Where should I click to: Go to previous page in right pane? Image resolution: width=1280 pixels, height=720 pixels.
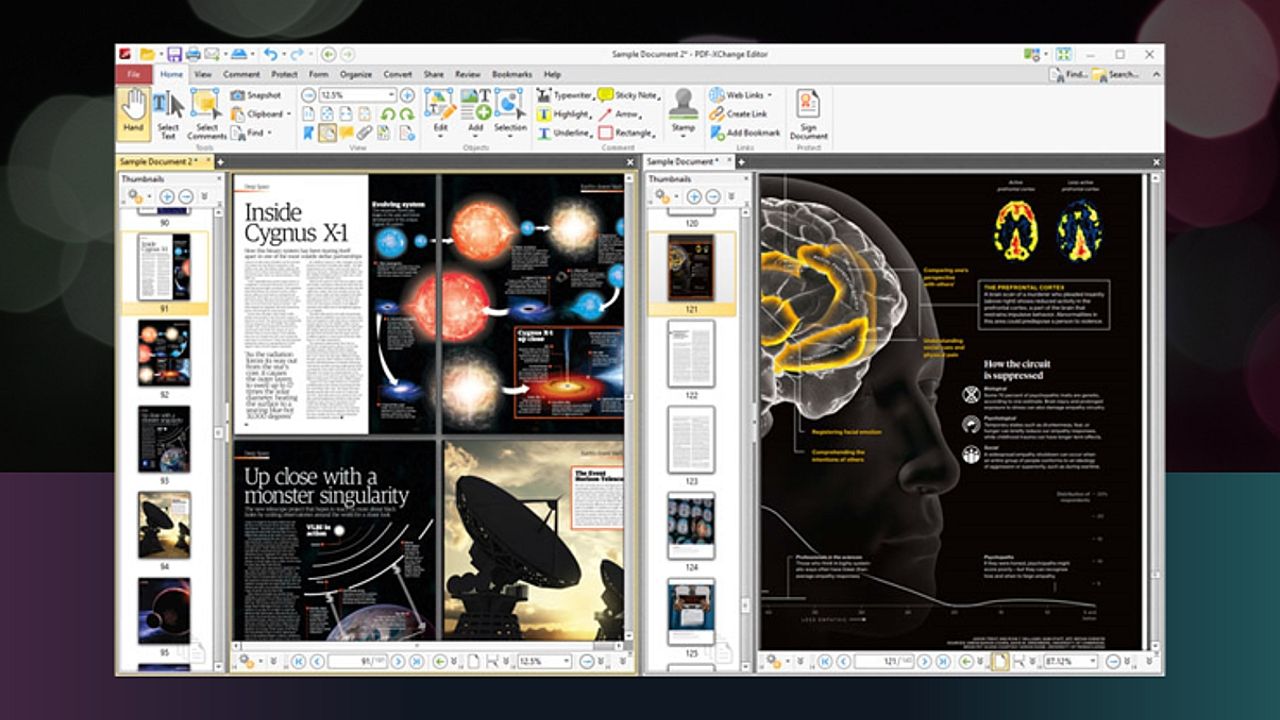click(x=843, y=661)
